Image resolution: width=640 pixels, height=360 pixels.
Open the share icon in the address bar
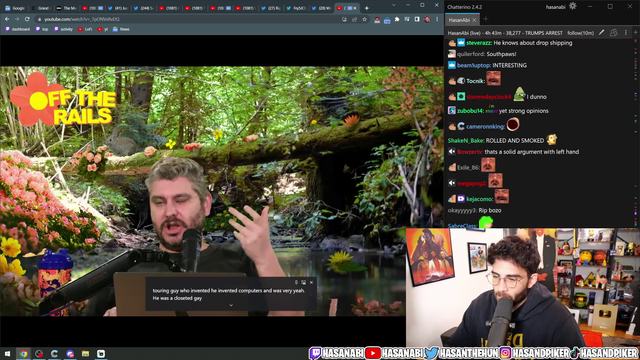(354, 19)
